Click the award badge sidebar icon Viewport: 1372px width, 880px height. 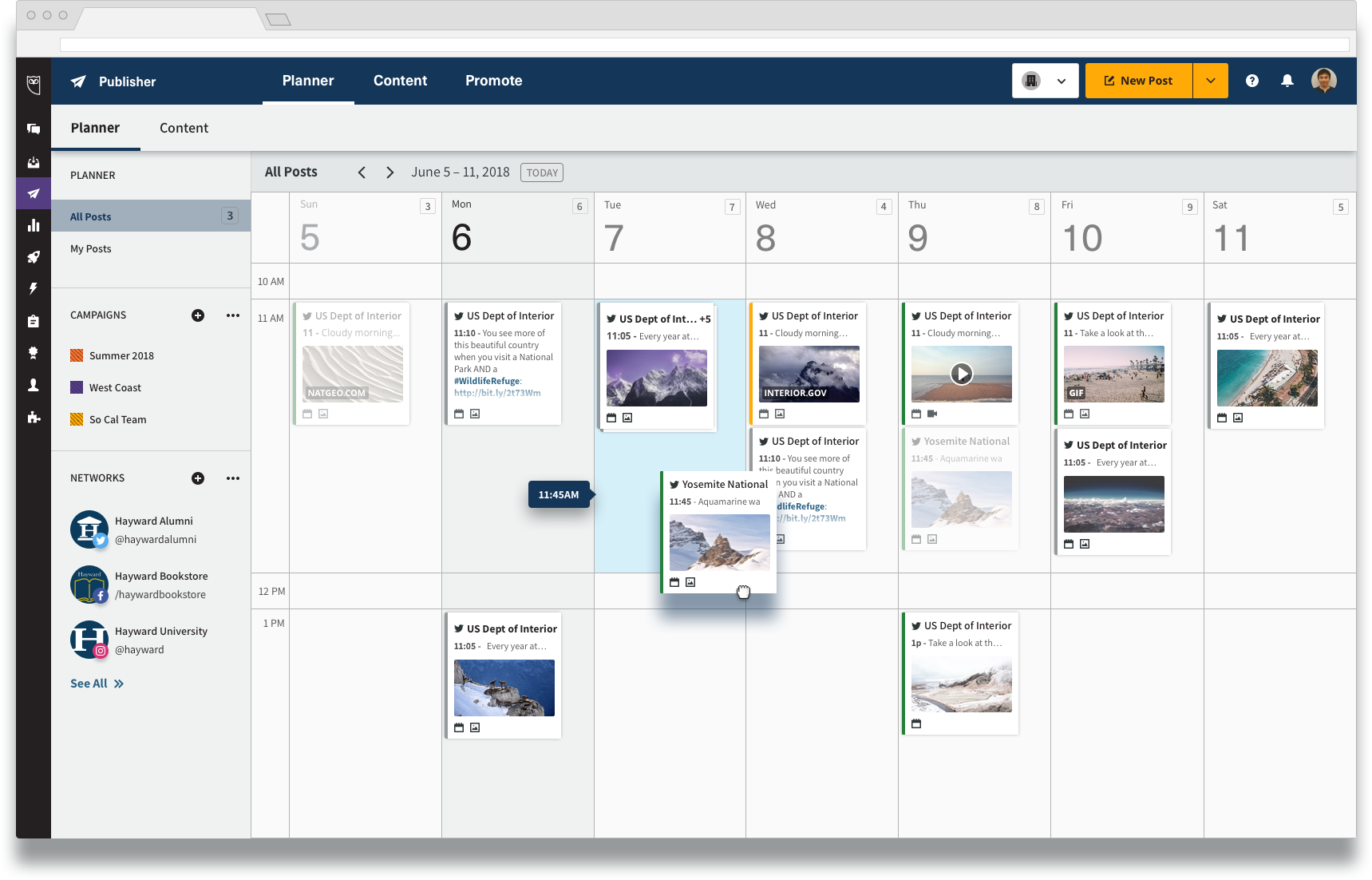[x=34, y=353]
